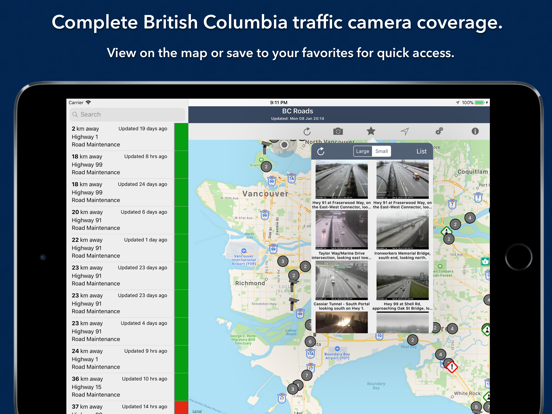Open settings via the gears icon
The image size is (552, 414).
[439, 131]
